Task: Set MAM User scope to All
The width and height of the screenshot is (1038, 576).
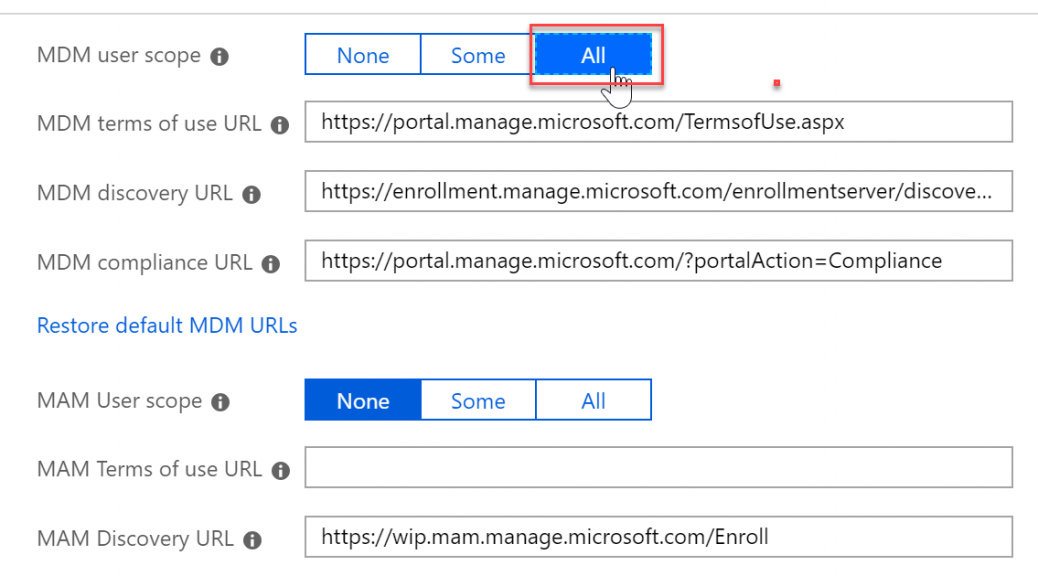Action: (x=593, y=401)
